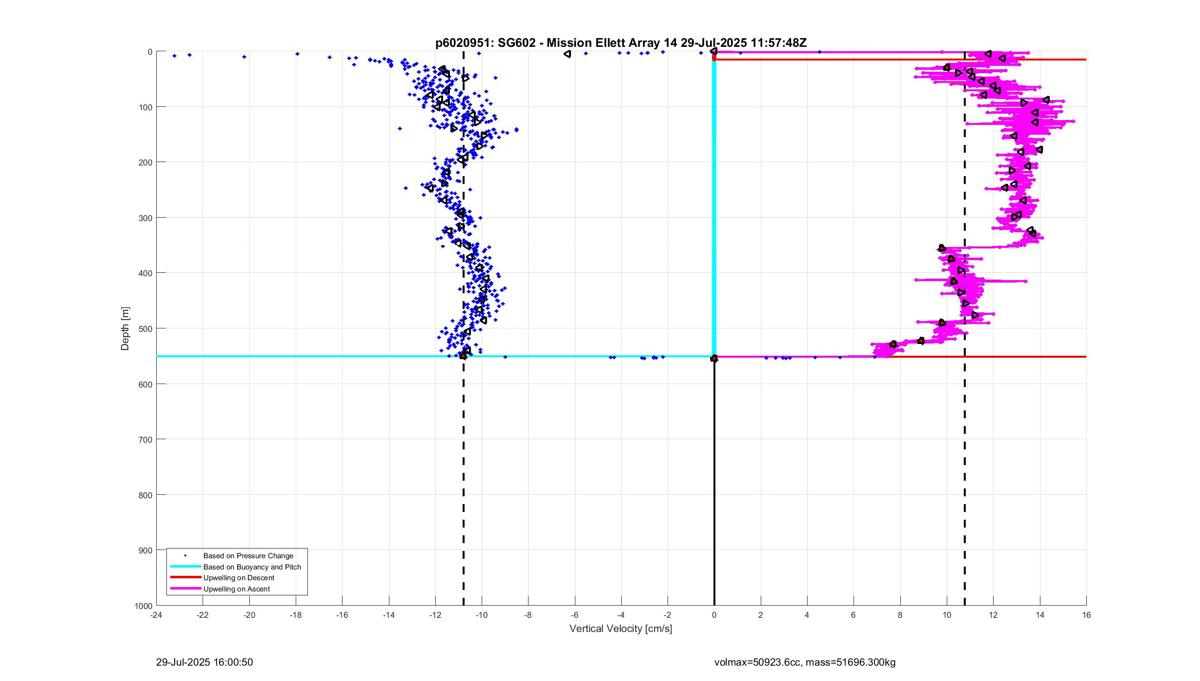Click the cyan line sample in the legend

184,567
